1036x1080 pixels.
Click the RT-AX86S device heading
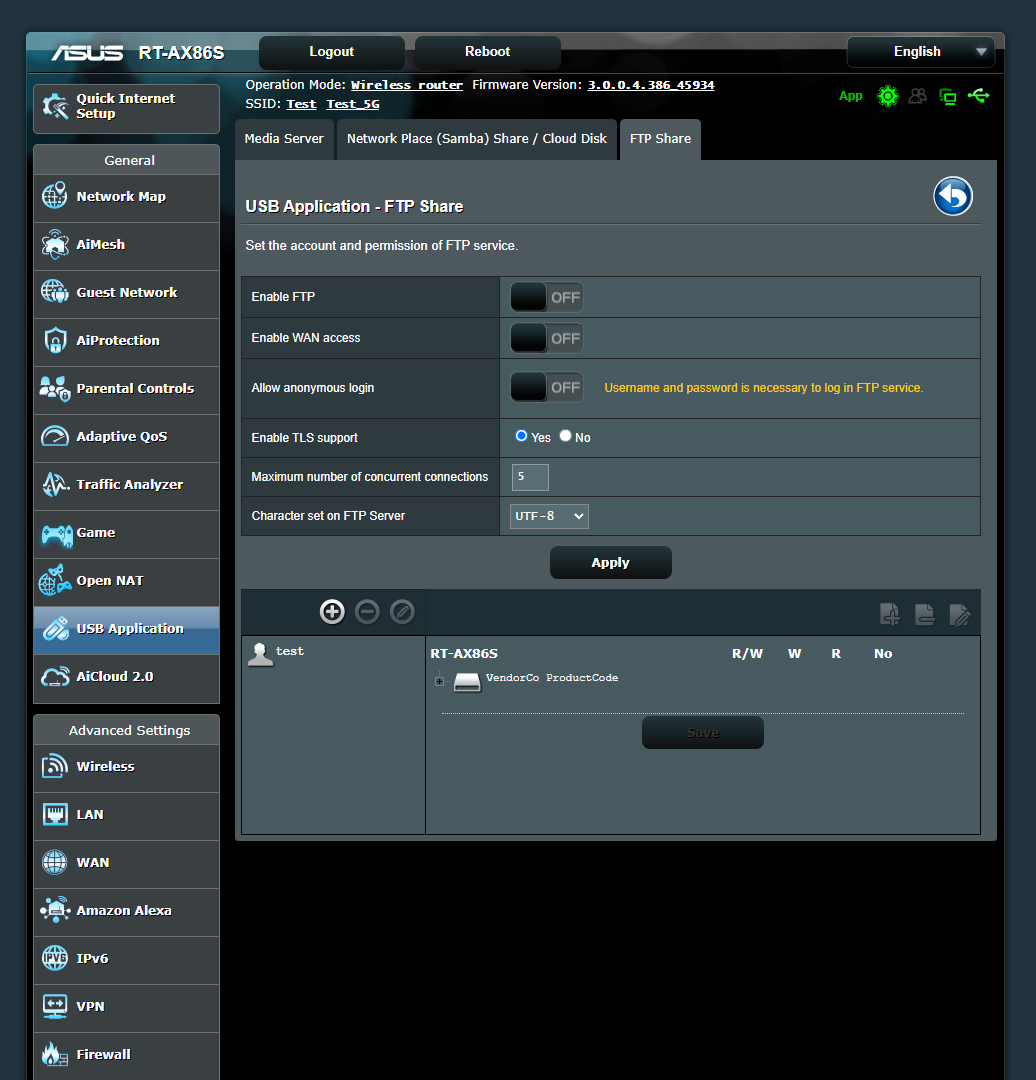click(464, 654)
